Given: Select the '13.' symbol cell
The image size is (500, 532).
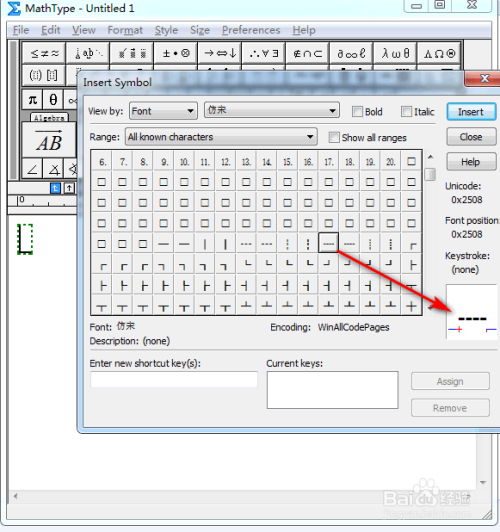Looking at the screenshot, I should [246, 162].
